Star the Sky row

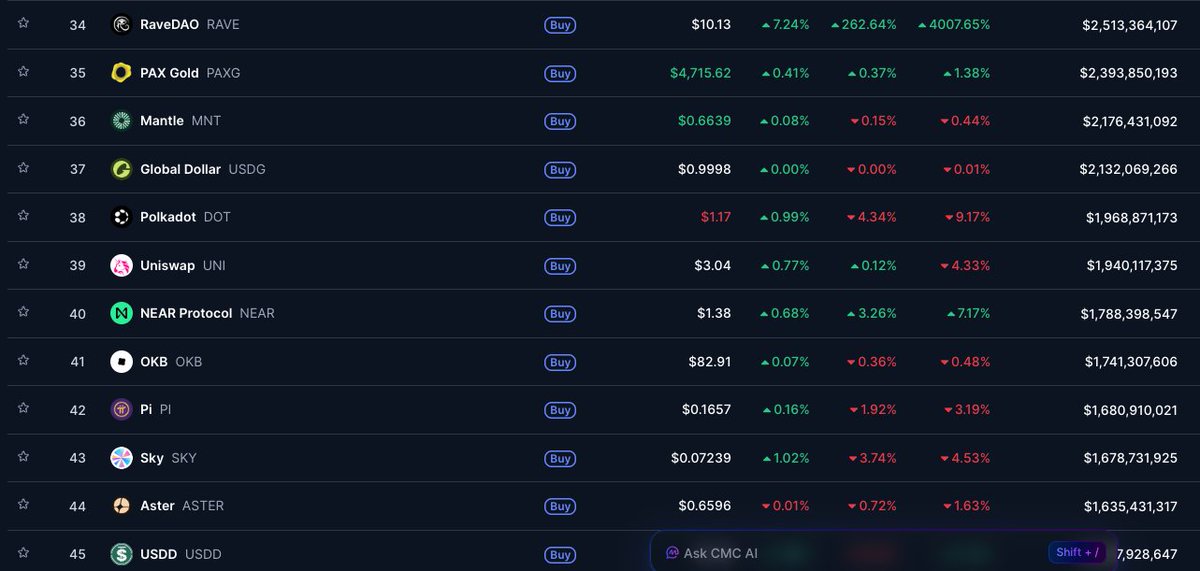pos(23,457)
